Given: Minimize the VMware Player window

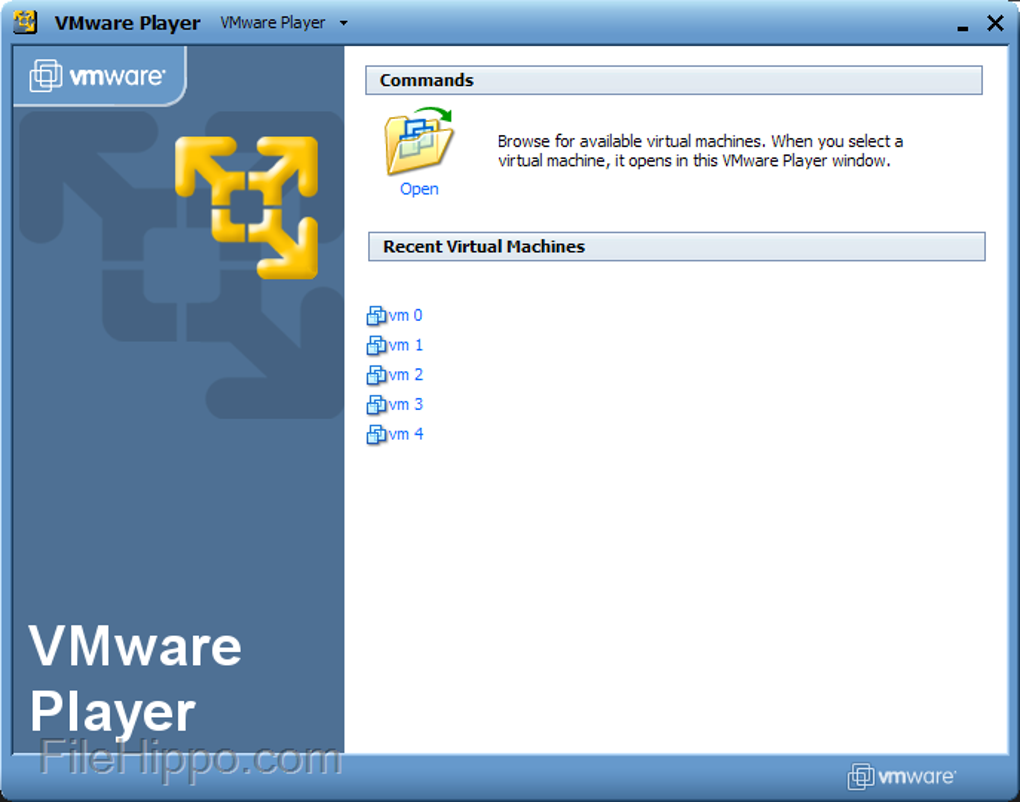Looking at the screenshot, I should (962, 25).
